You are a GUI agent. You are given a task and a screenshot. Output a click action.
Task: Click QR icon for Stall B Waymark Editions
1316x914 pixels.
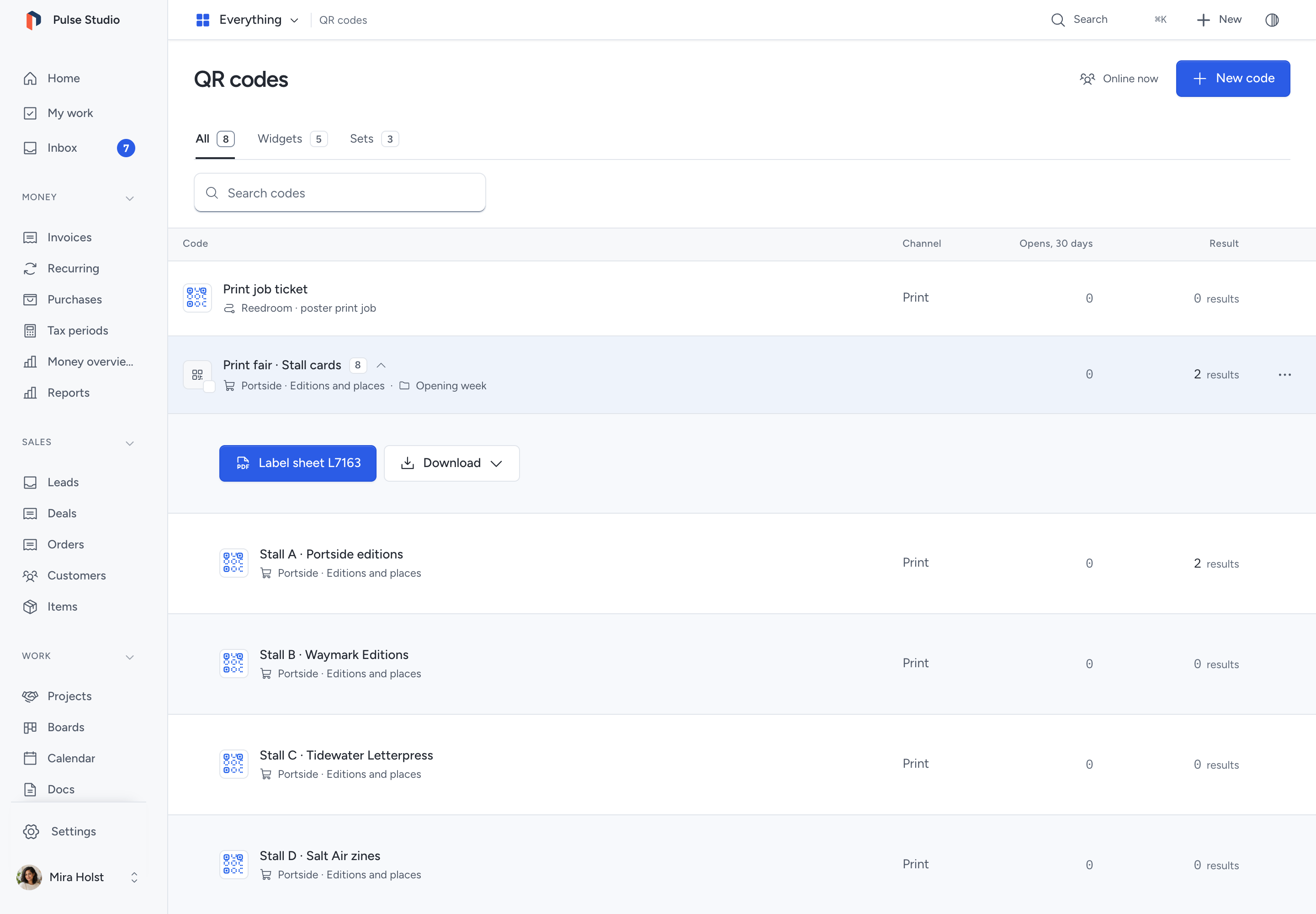pyautogui.click(x=233, y=663)
